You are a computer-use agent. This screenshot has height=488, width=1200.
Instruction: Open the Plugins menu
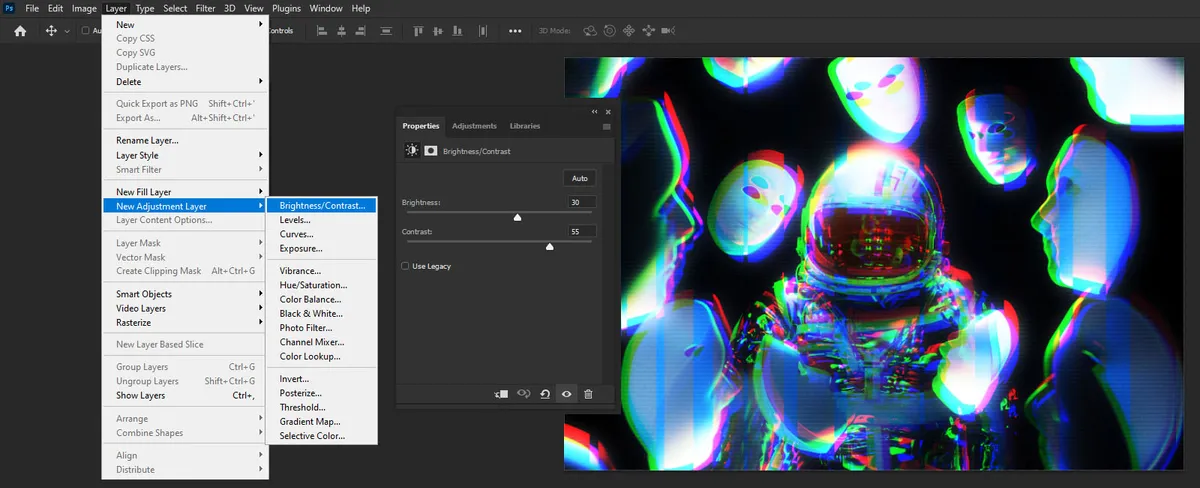(287, 8)
